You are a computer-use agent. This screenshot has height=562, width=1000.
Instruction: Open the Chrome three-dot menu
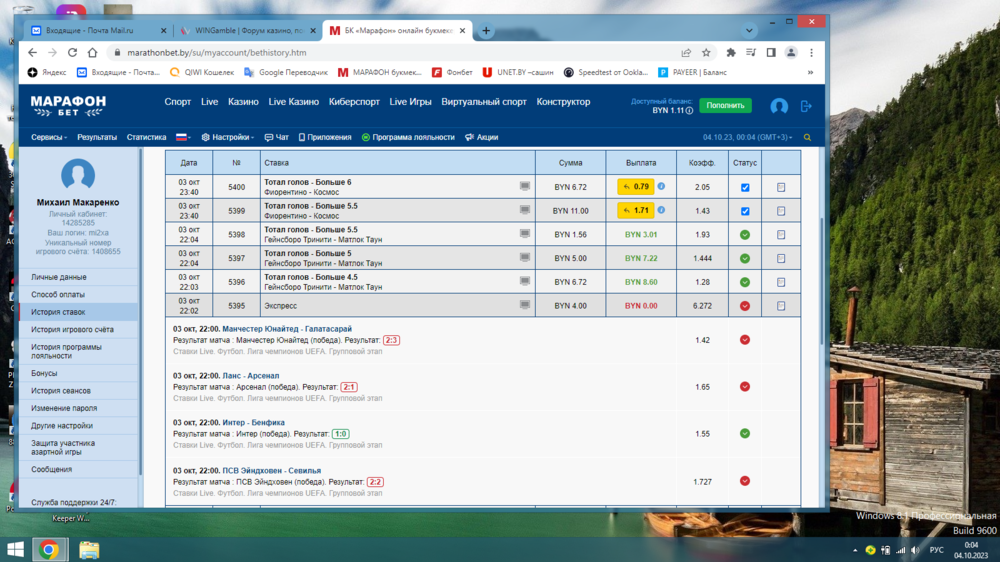click(x=811, y=53)
